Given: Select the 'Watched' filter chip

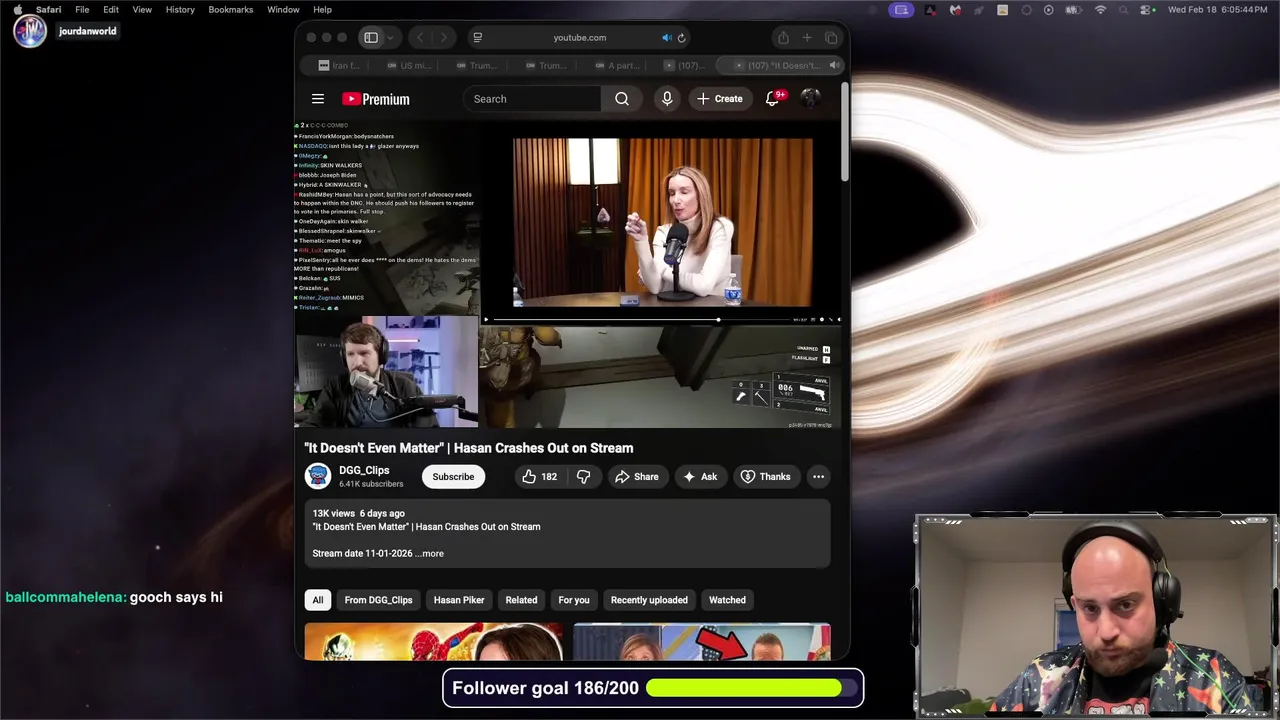Looking at the screenshot, I should 727,600.
